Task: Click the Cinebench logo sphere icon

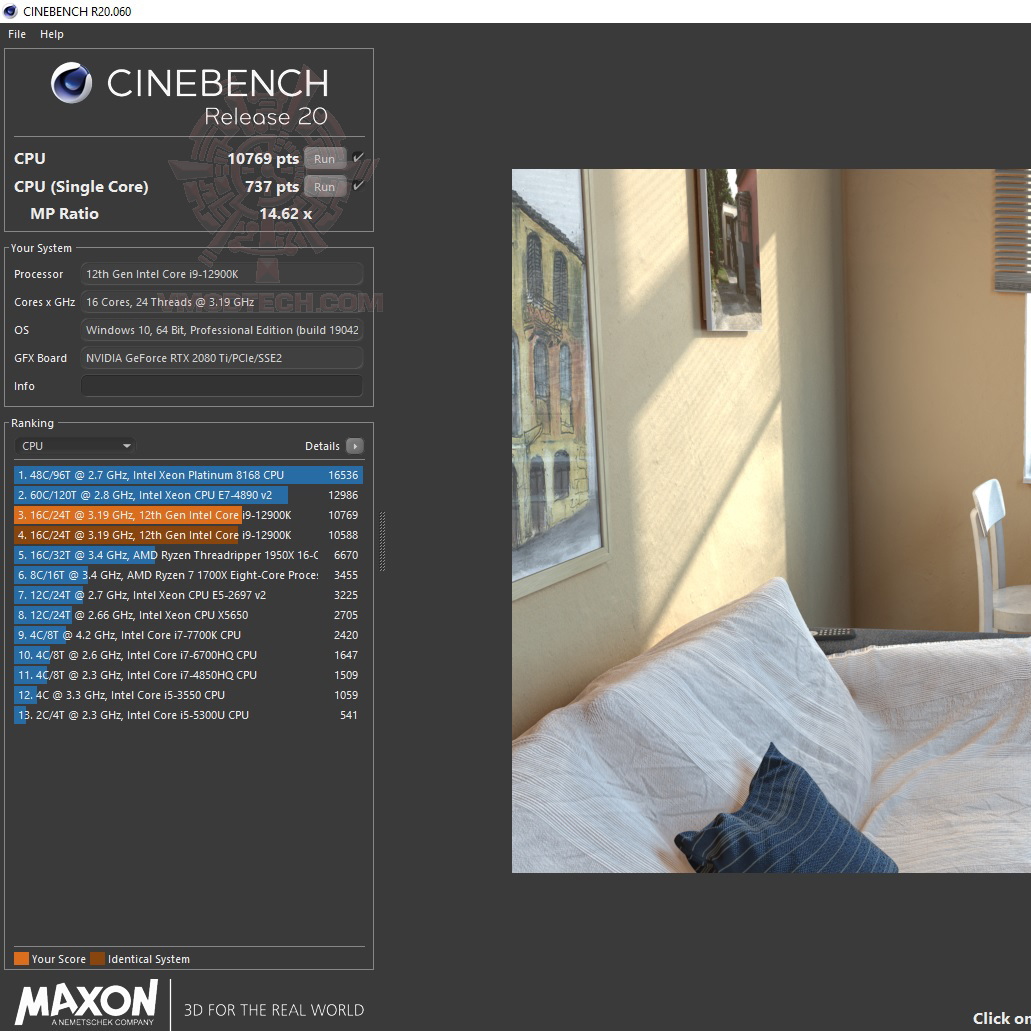Action: (72, 83)
